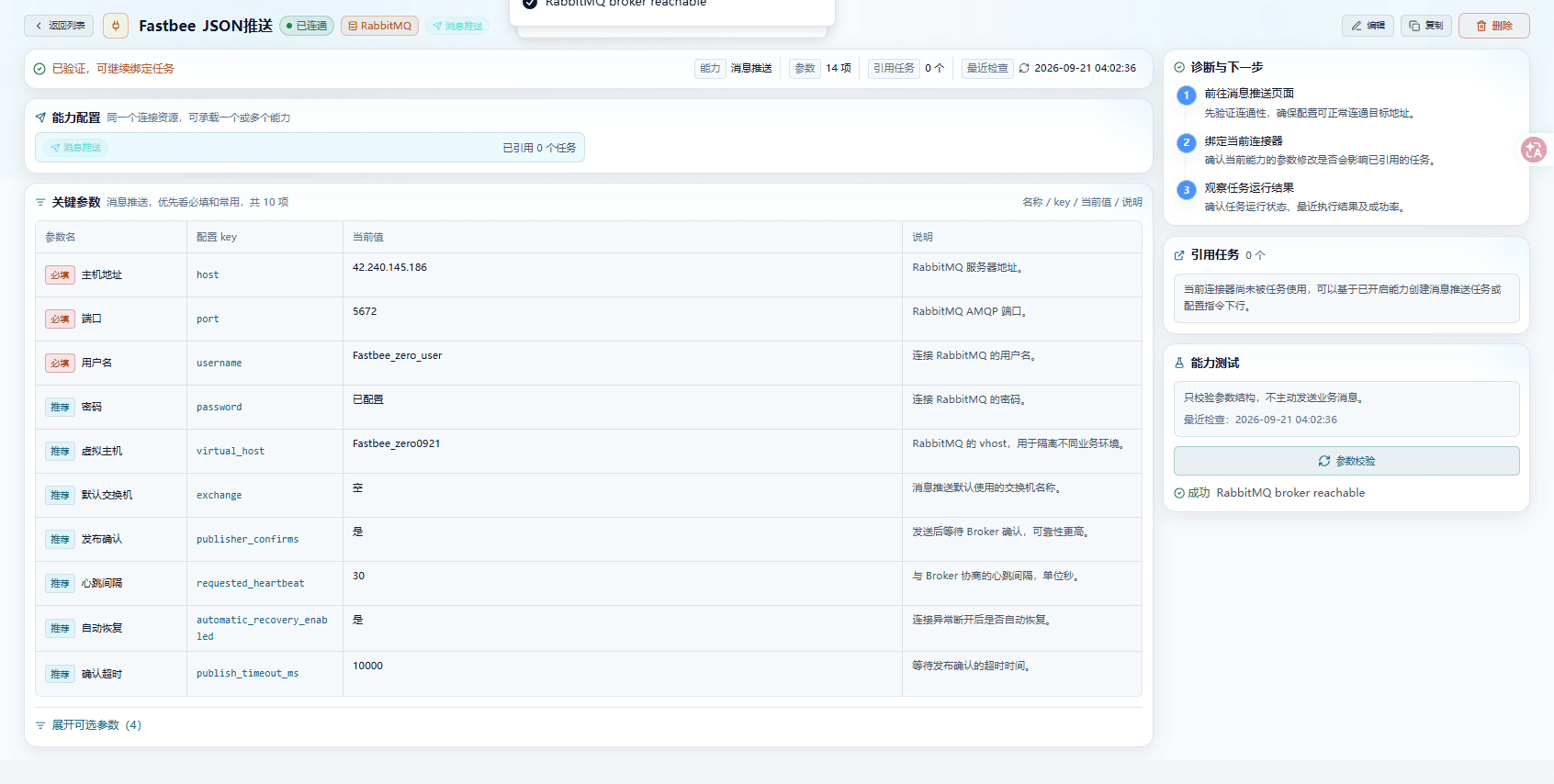Click the 参数 14 项 summary chip

(822, 68)
